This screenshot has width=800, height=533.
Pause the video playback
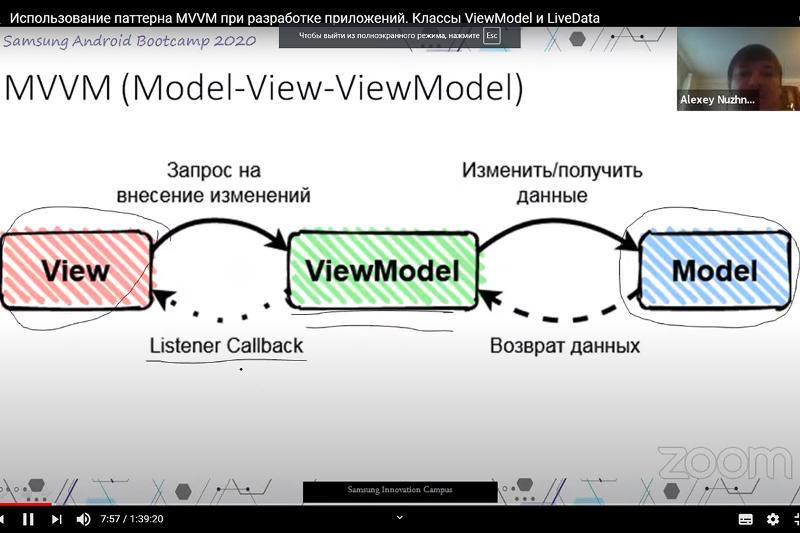tap(28, 519)
